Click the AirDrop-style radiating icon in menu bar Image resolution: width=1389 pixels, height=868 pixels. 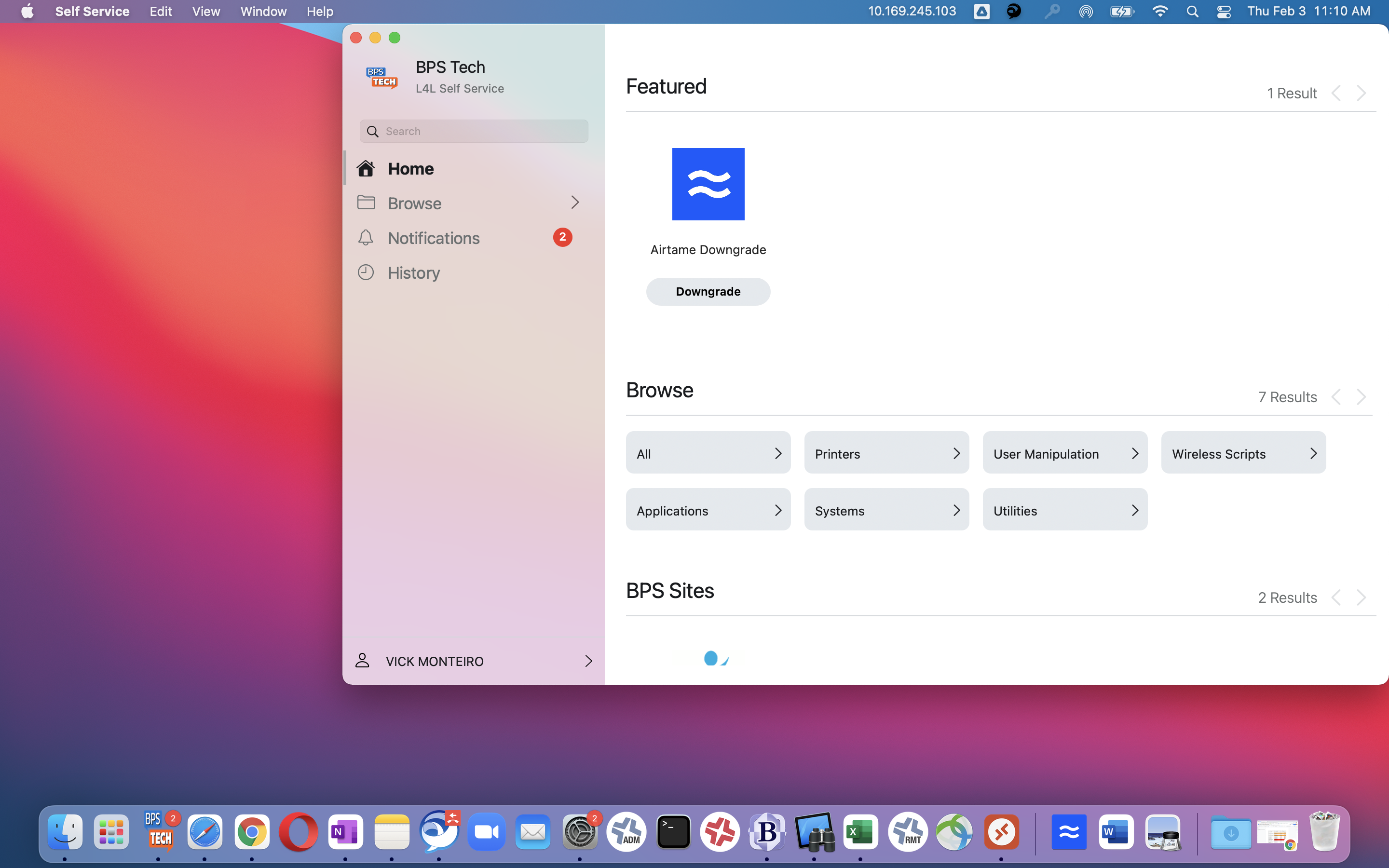pyautogui.click(x=1085, y=12)
